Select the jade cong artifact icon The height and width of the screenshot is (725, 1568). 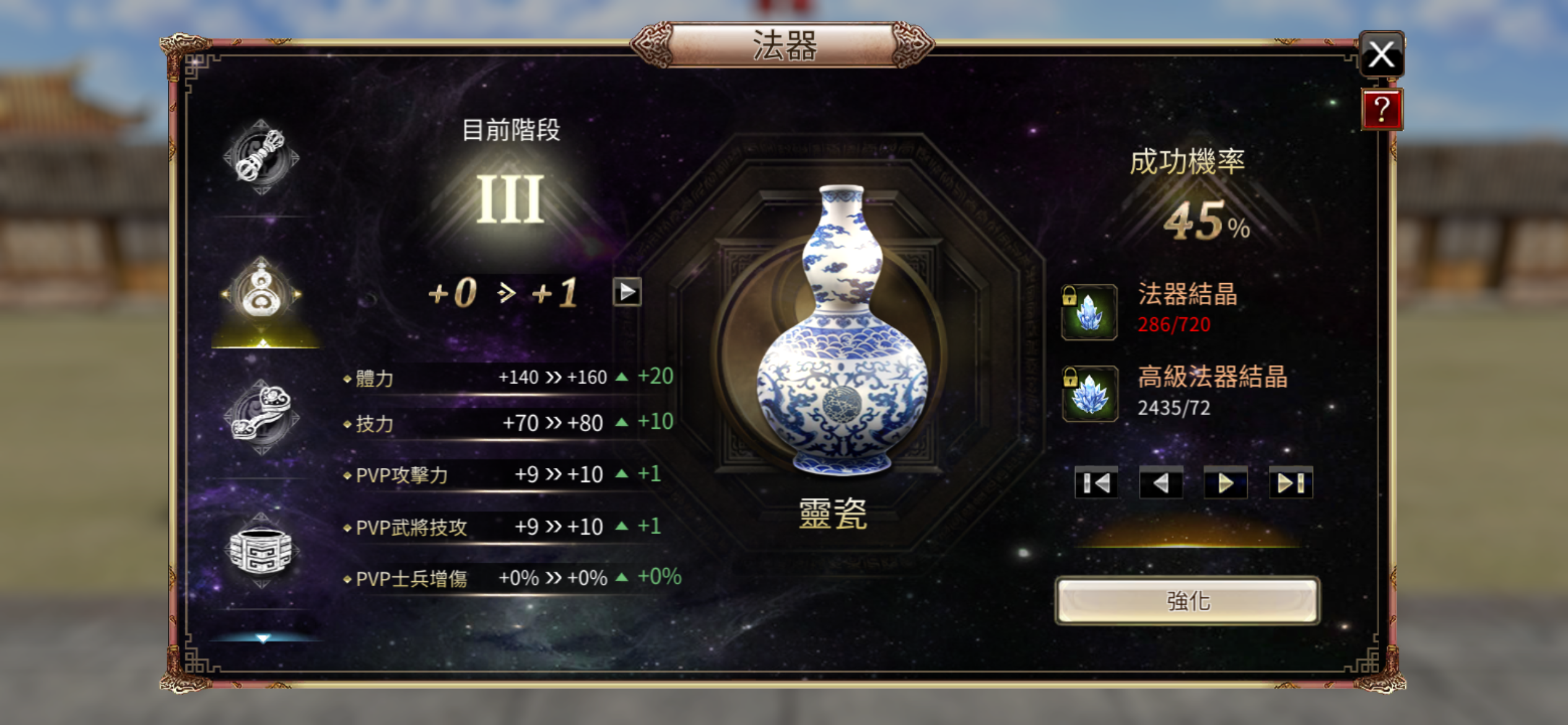[261, 550]
